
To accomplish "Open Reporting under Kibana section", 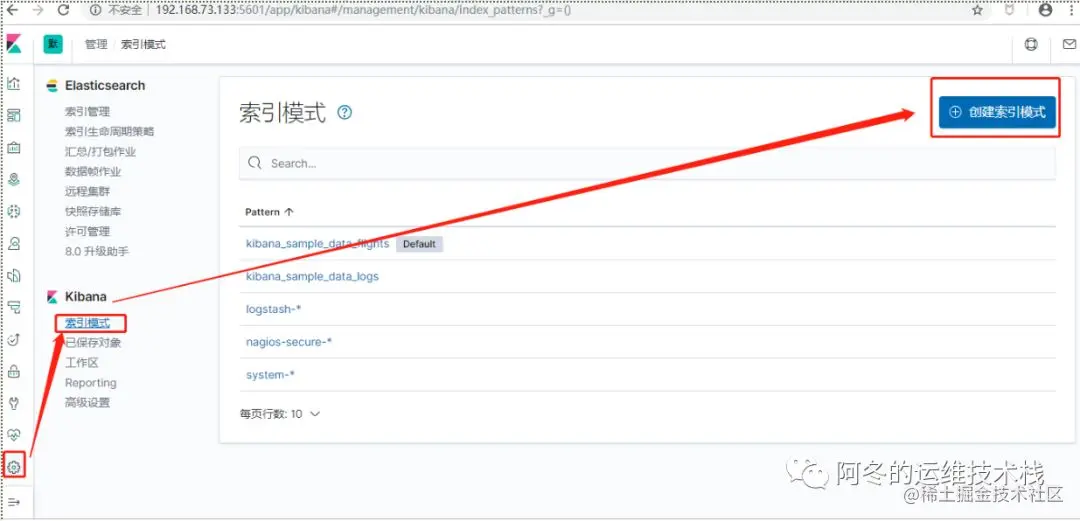I will (91, 382).
